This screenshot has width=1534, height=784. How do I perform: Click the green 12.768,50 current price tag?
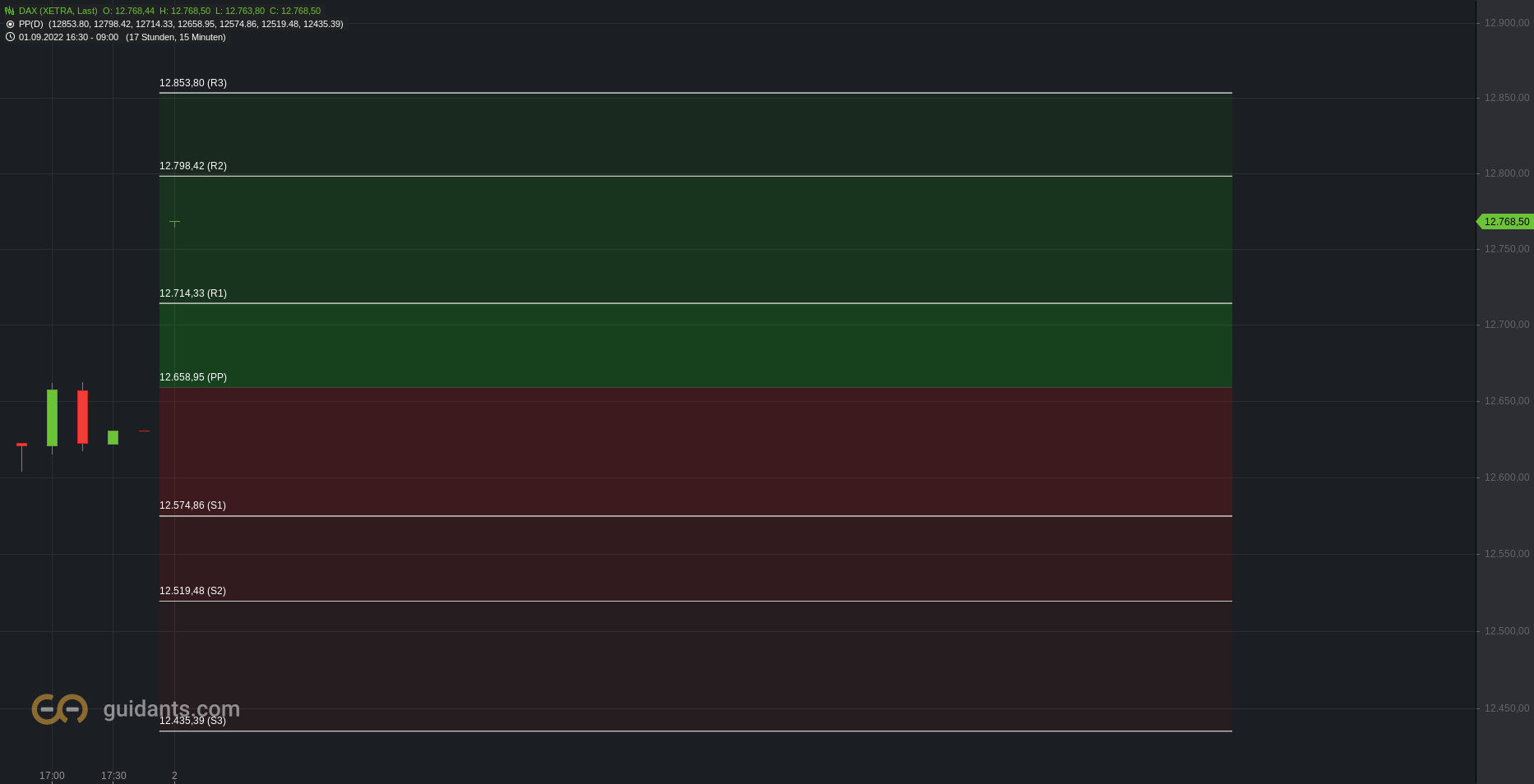(1505, 222)
